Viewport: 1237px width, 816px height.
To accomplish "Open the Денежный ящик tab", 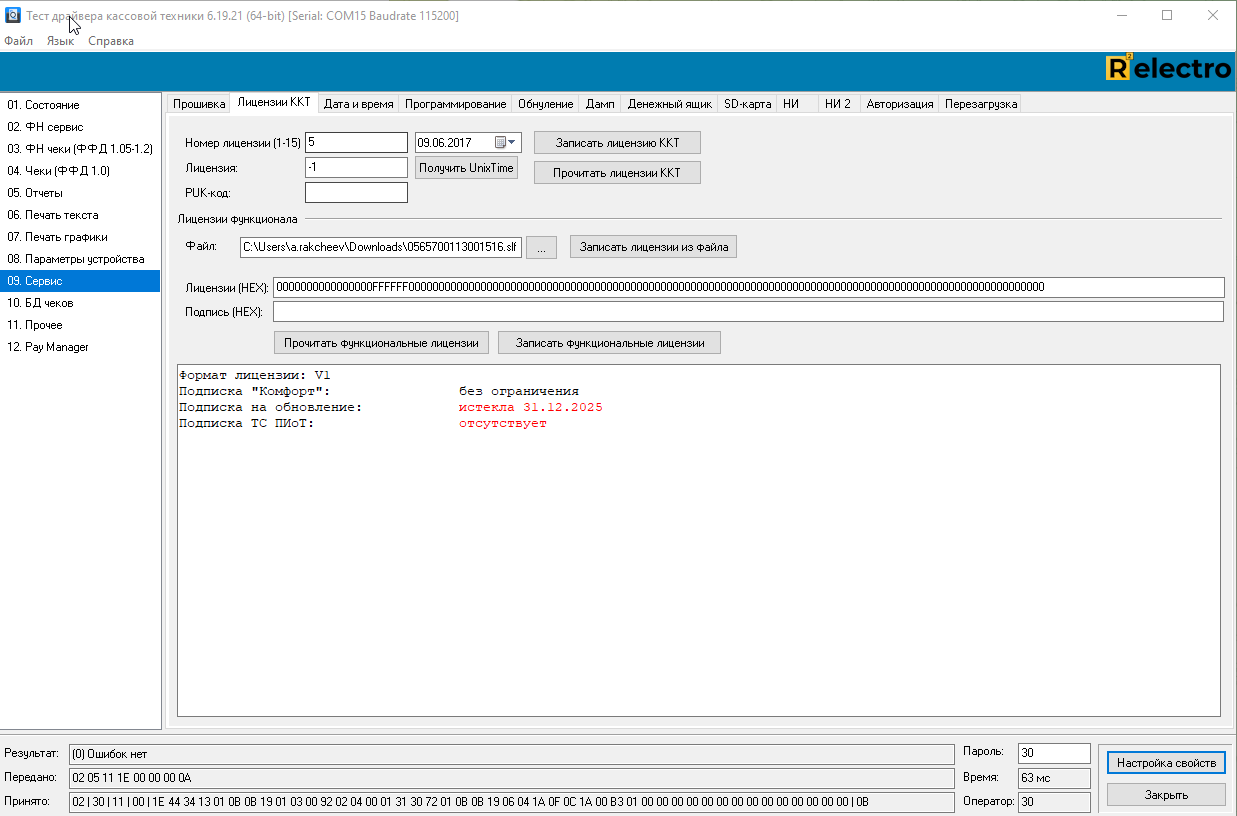I will pos(669,104).
